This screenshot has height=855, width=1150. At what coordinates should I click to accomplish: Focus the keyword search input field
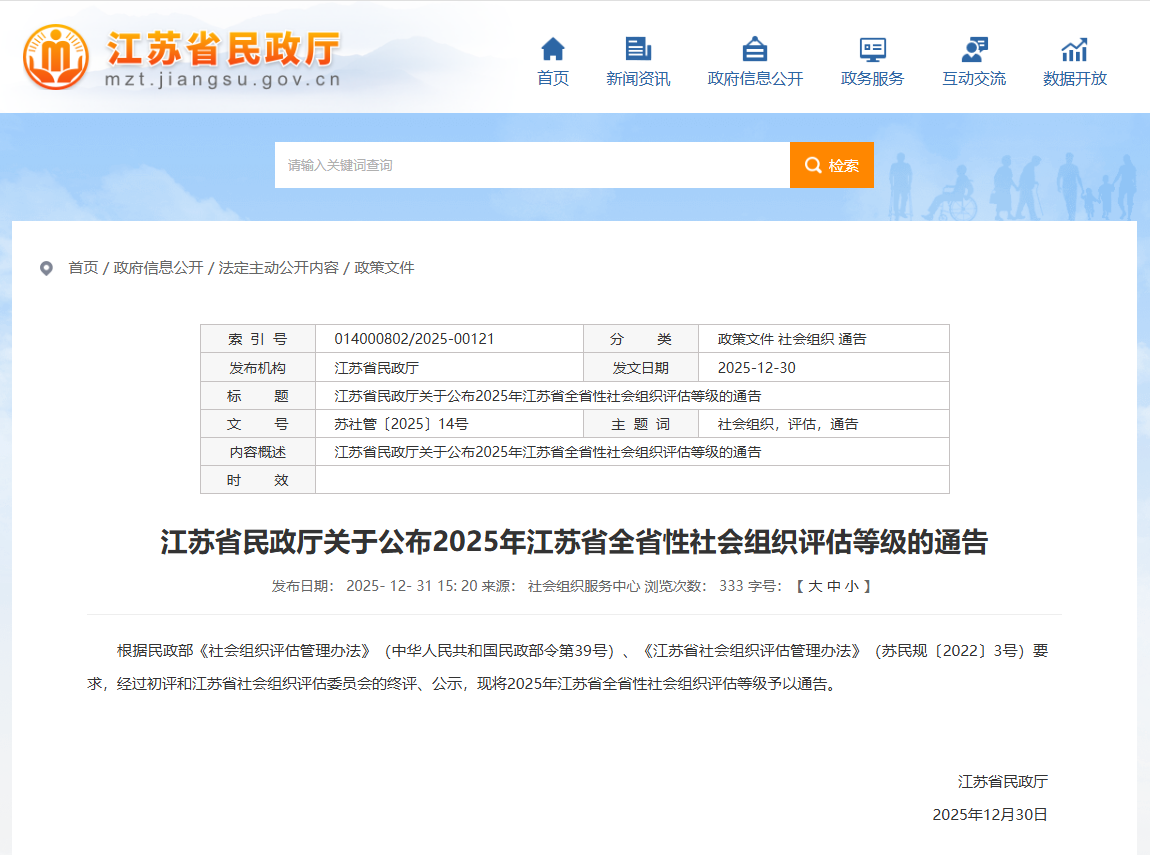pyautogui.click(x=532, y=165)
